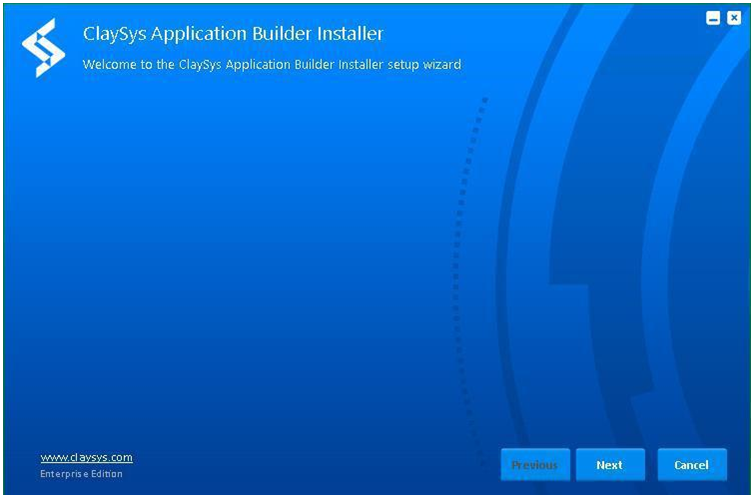Click the ClaySys logo icon
The image size is (754, 495).
tap(43, 48)
